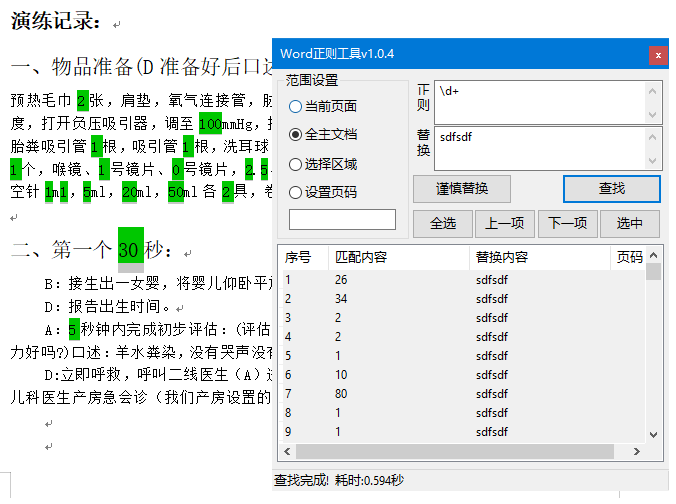
Task: Click the 查找 button
Action: click(x=611, y=188)
